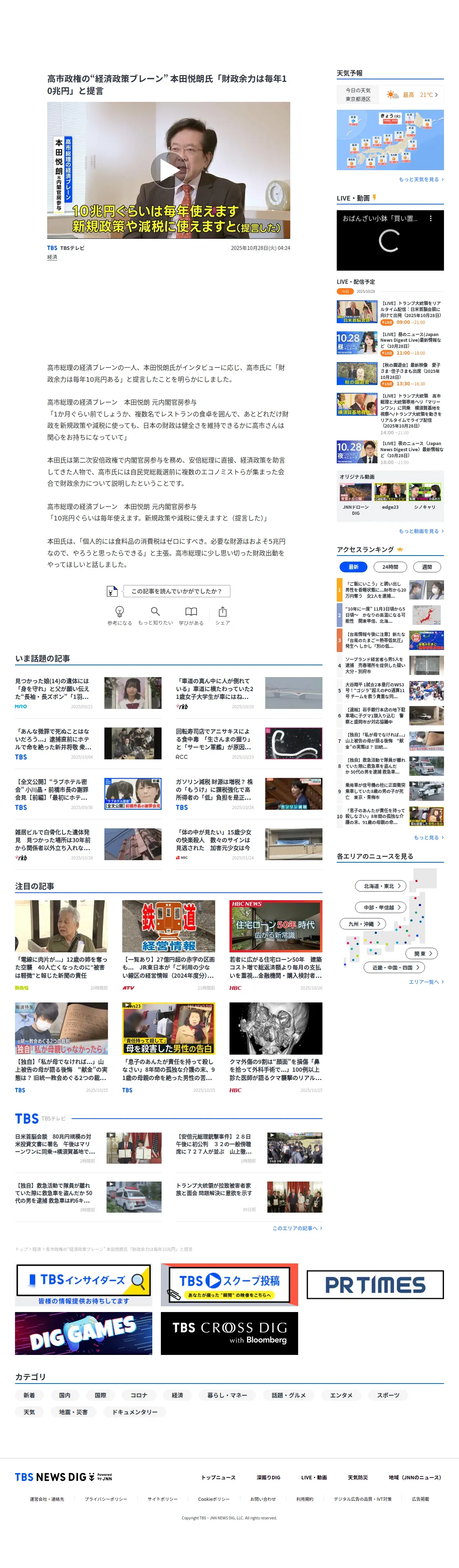
Task: Open footer LIVE・動画 menu item
Action: pyautogui.click(x=314, y=1477)
